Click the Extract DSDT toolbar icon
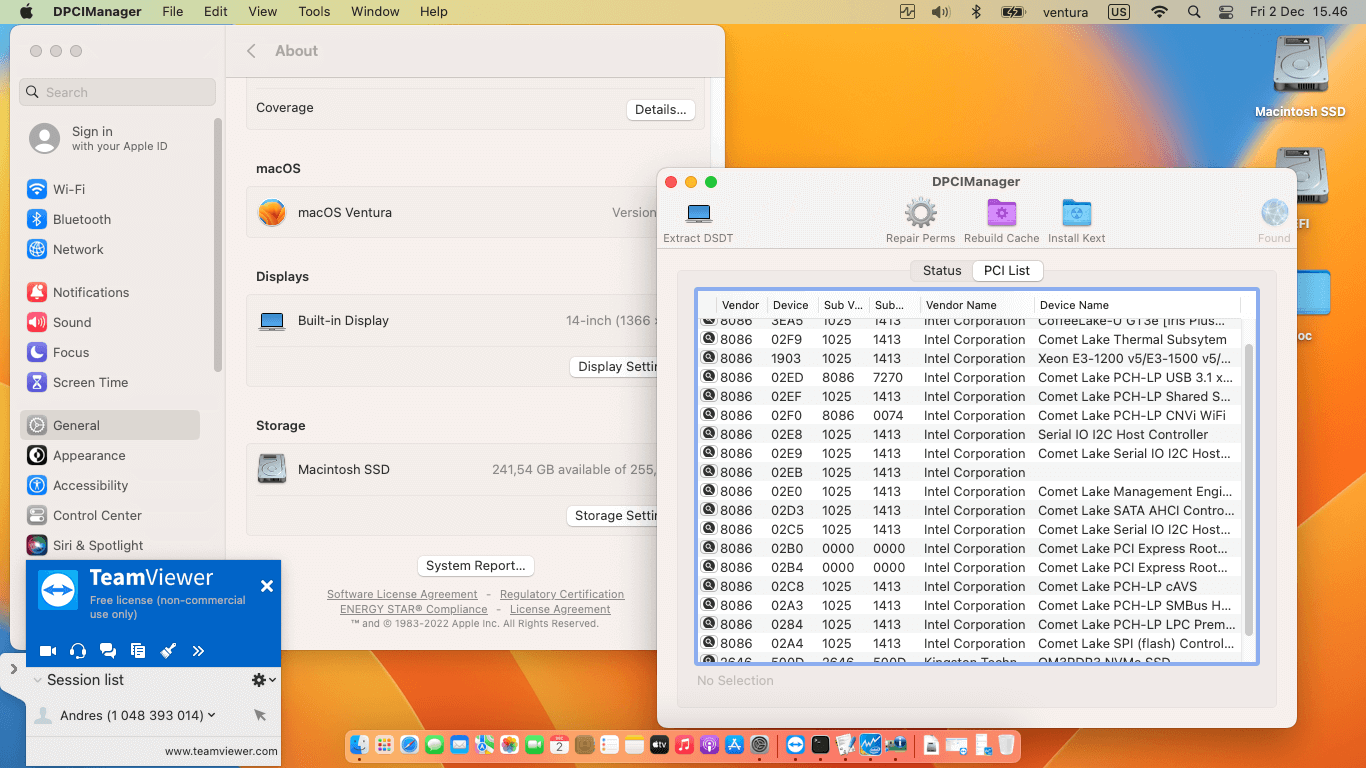This screenshot has width=1366, height=768. click(698, 213)
